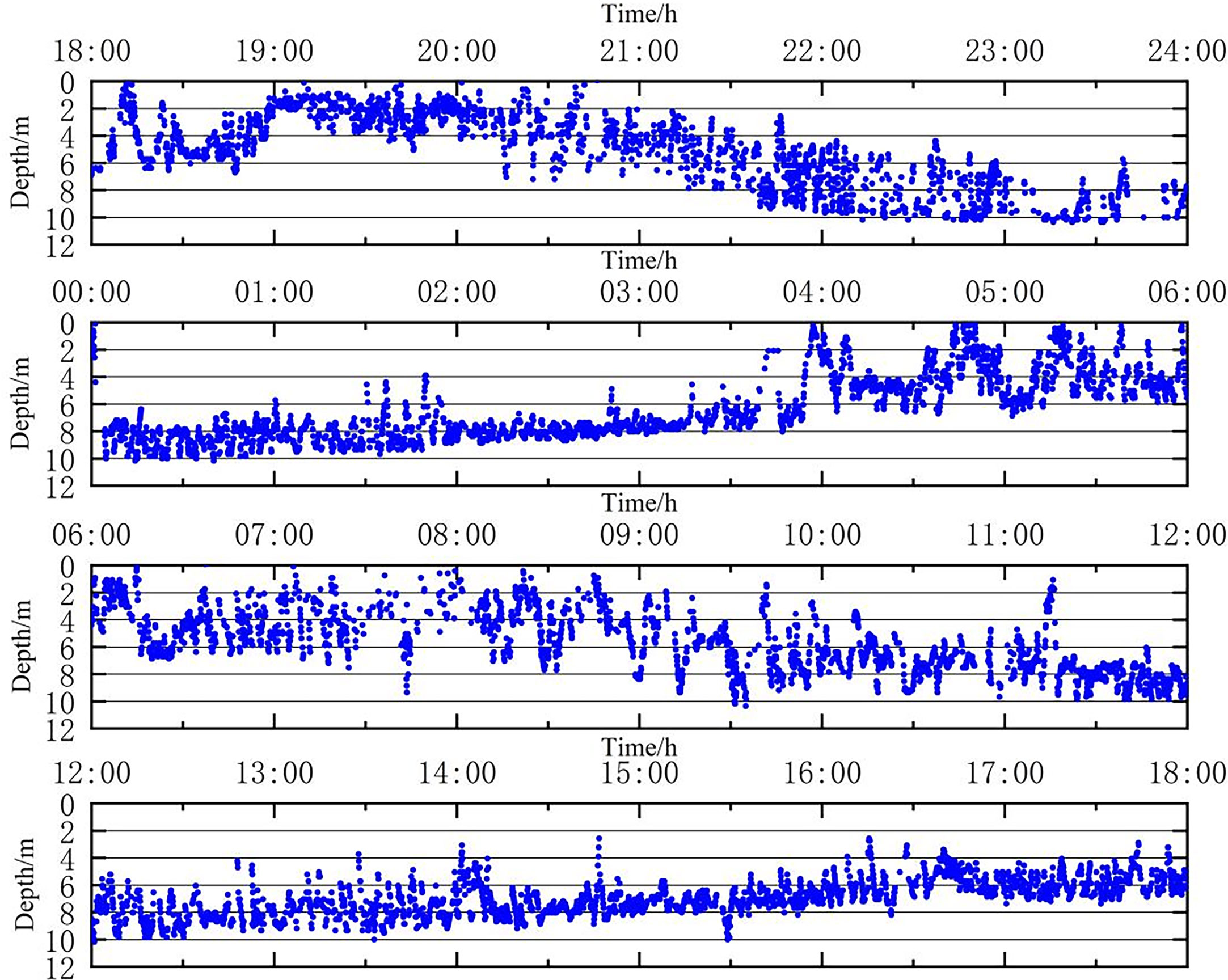The image size is (1228, 980).
Task: Click the depth 10 tick on the 06:00–12:00 chart
Action: click(x=60, y=703)
